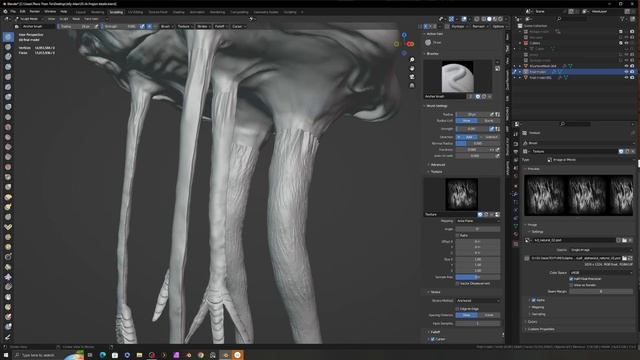Screen dimensions: 640x360
Task: Adjust the Normal Radius slider
Action: coord(478,144)
